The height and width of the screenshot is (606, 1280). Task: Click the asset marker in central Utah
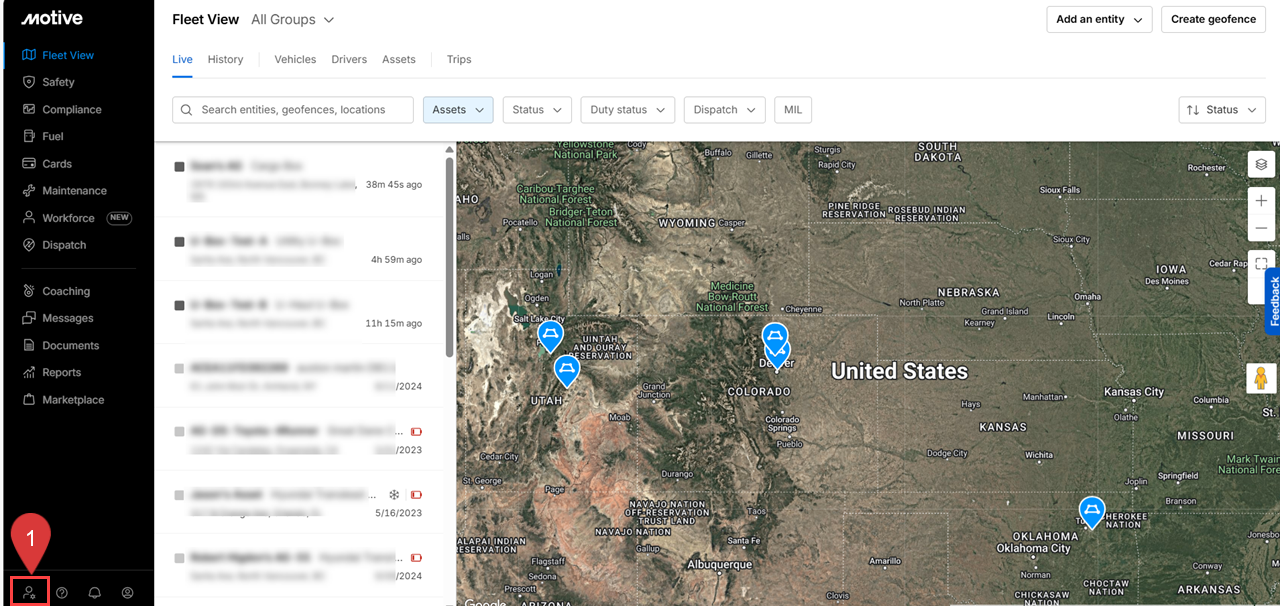pyautogui.click(x=567, y=371)
